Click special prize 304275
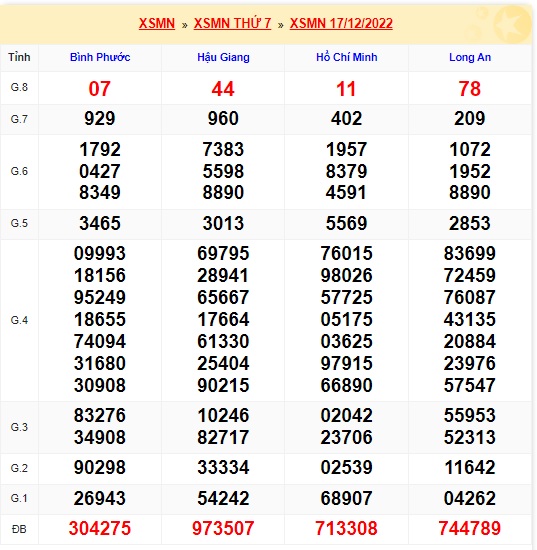 [100, 529]
